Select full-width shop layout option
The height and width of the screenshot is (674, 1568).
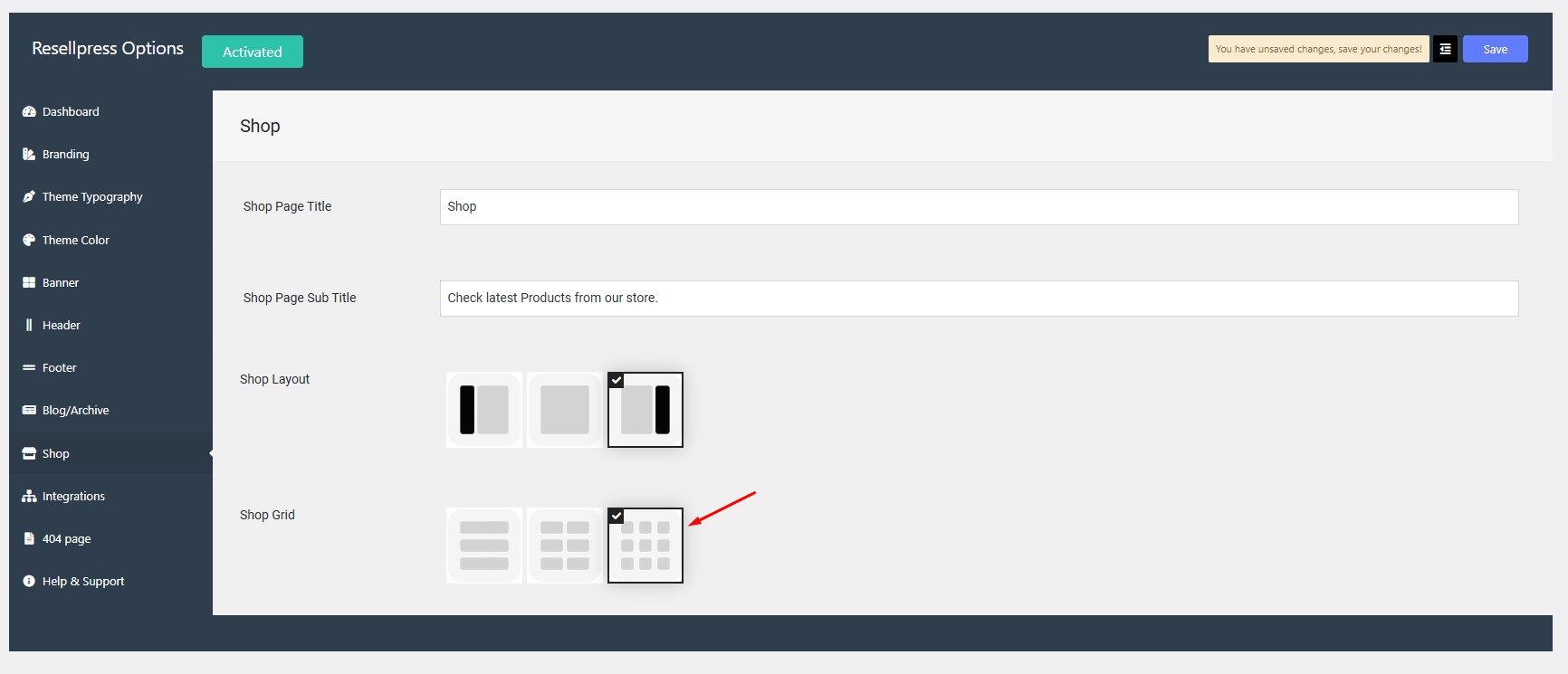click(x=565, y=410)
